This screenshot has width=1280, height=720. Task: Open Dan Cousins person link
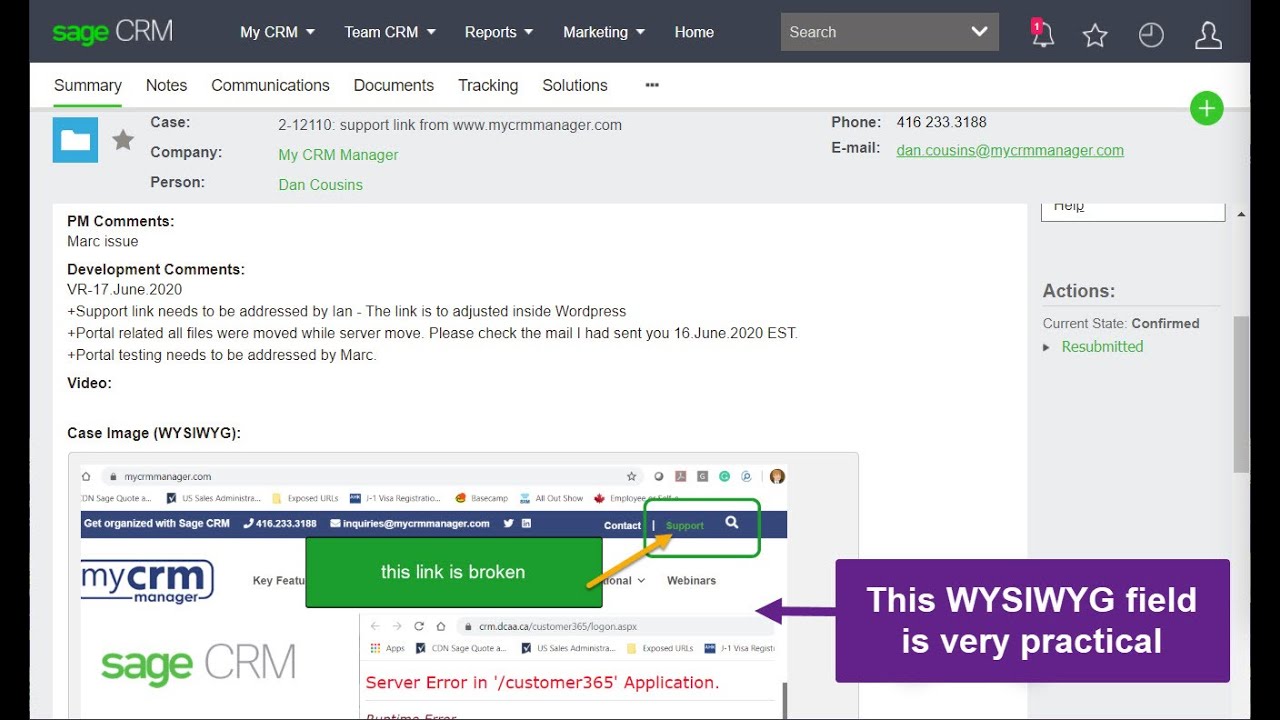pos(320,185)
